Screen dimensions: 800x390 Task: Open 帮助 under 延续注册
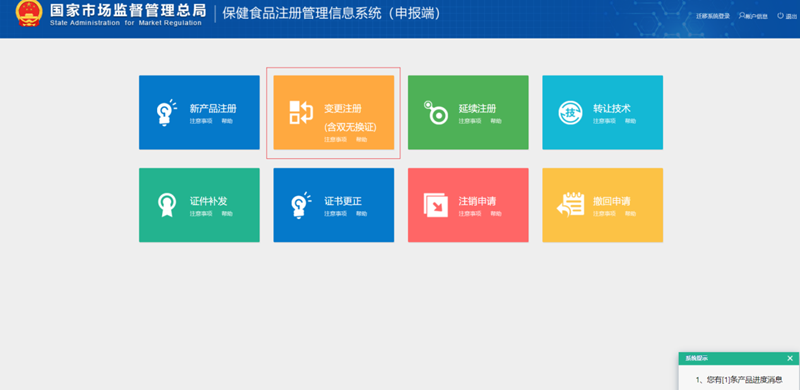pyautogui.click(x=495, y=121)
